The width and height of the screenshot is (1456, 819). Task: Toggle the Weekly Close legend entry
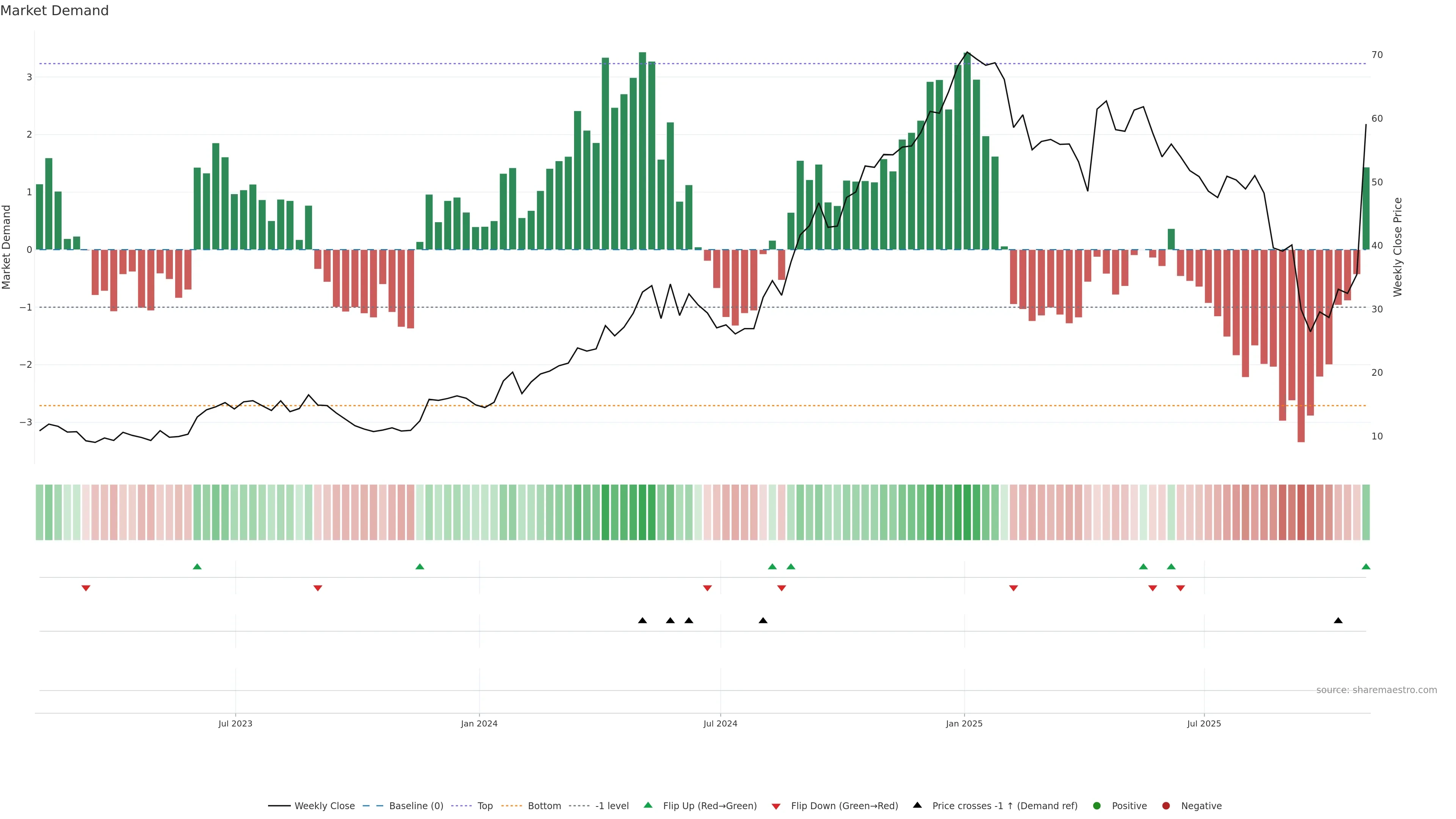coord(325,805)
